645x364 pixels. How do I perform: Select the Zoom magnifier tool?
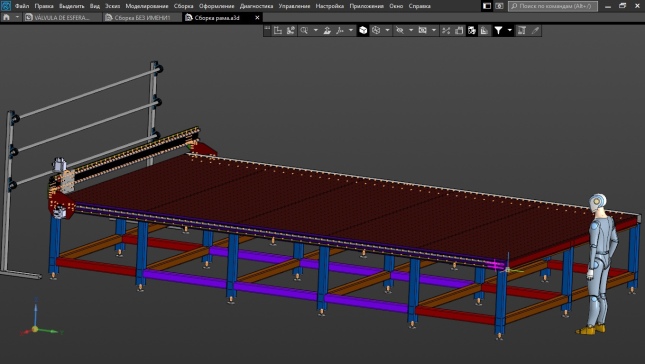pos(304,30)
